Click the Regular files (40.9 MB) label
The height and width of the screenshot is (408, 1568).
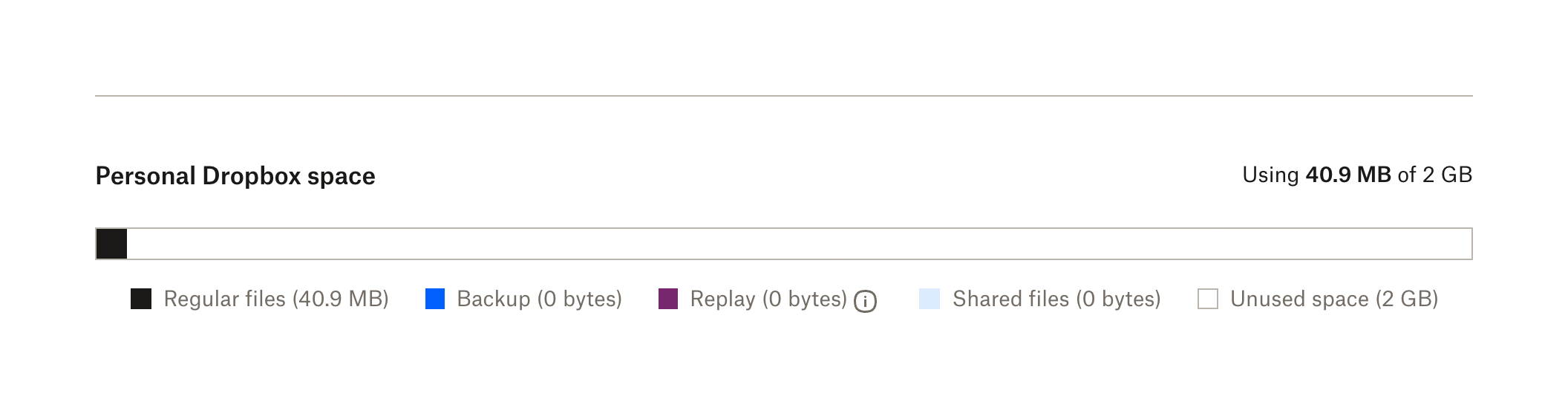tap(276, 299)
